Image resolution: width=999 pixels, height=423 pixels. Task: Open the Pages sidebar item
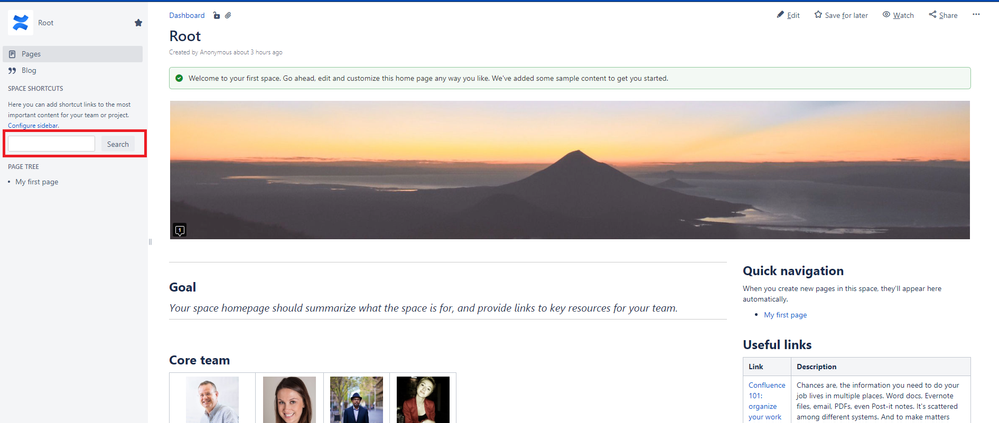point(73,54)
